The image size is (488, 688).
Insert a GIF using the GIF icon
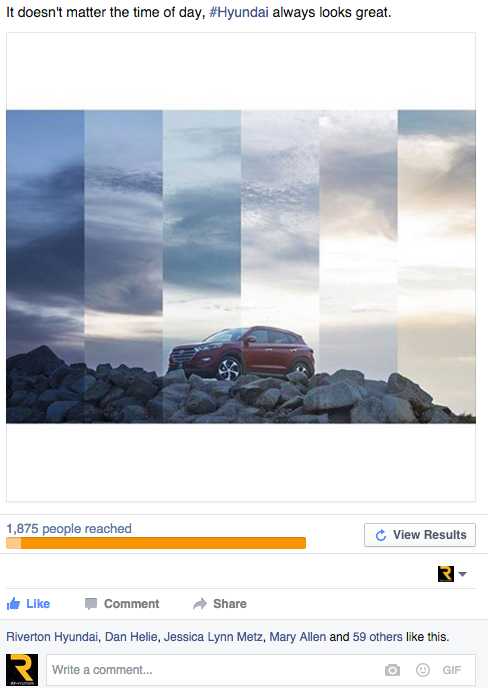pos(452,670)
